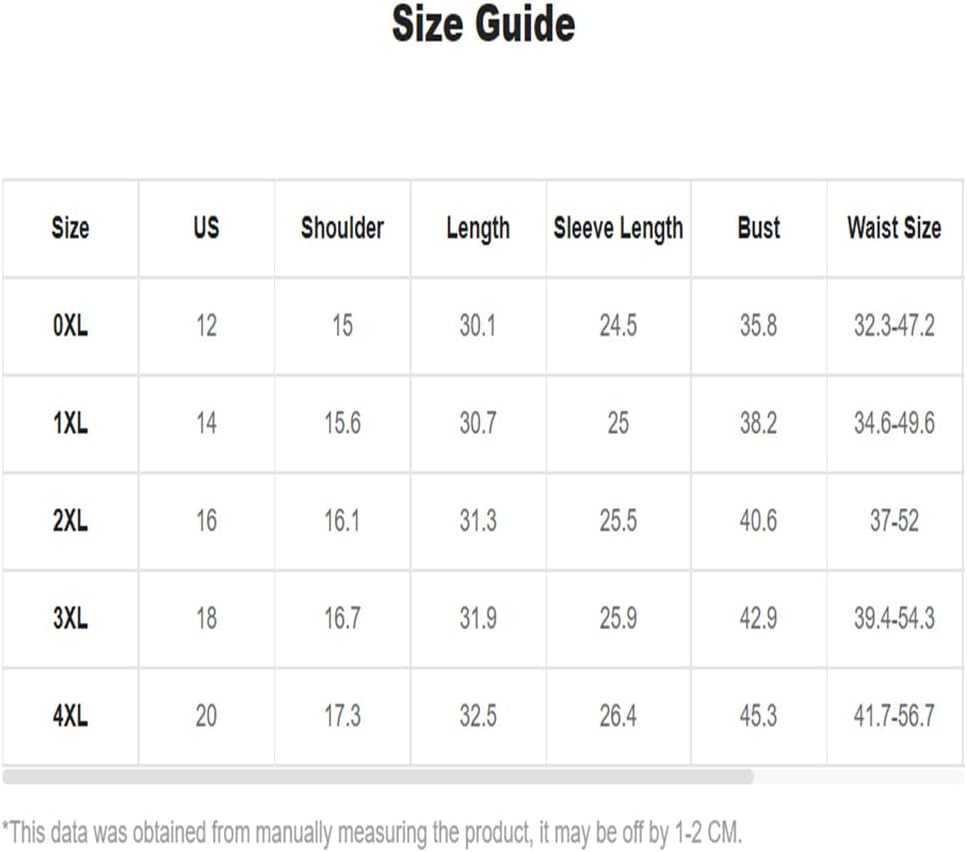967x852 pixels.
Task: Select the 0XL size row label
Action: click(x=70, y=326)
